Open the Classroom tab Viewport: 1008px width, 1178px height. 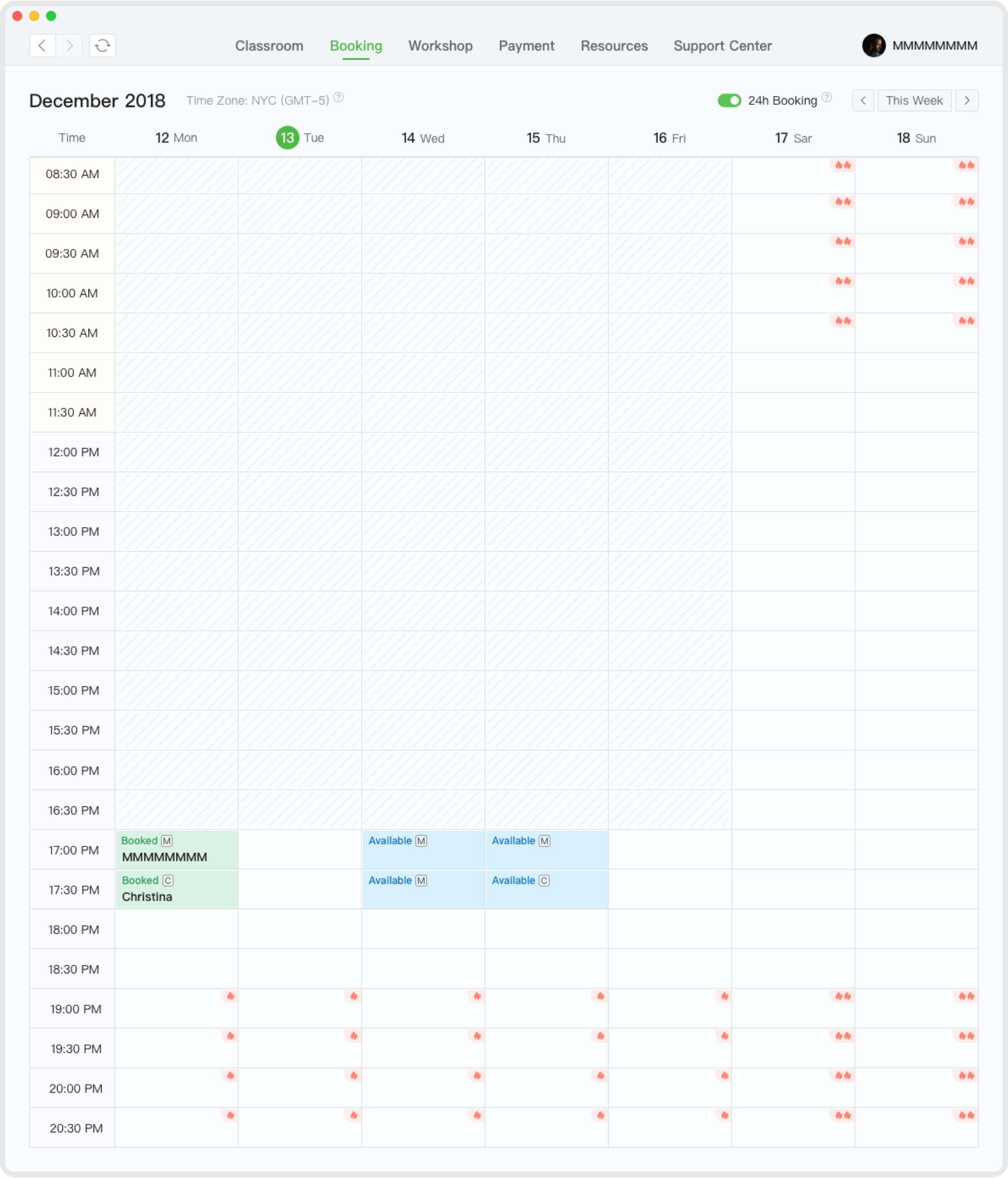(269, 46)
